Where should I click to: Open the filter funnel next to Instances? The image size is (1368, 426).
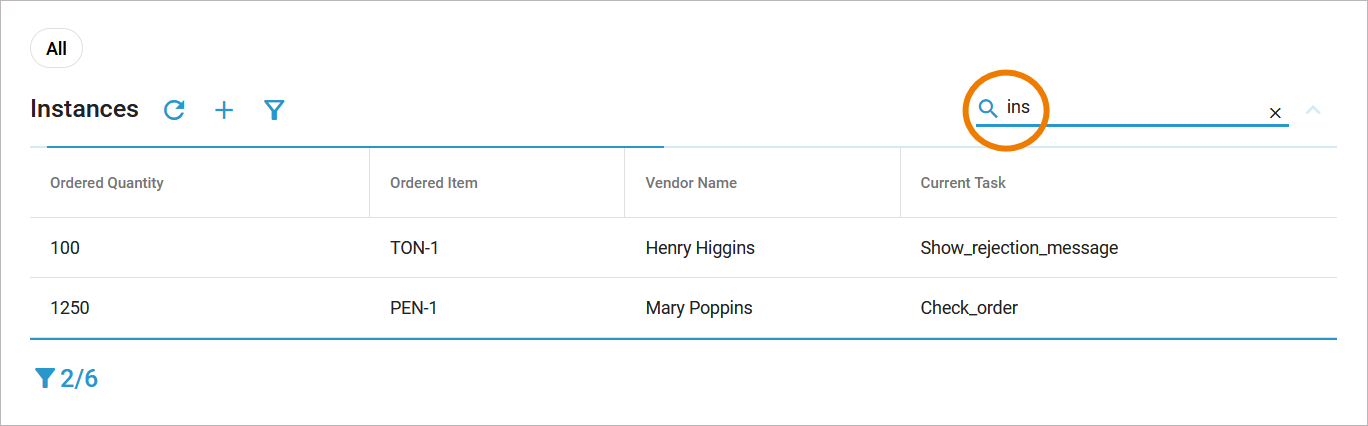click(275, 110)
